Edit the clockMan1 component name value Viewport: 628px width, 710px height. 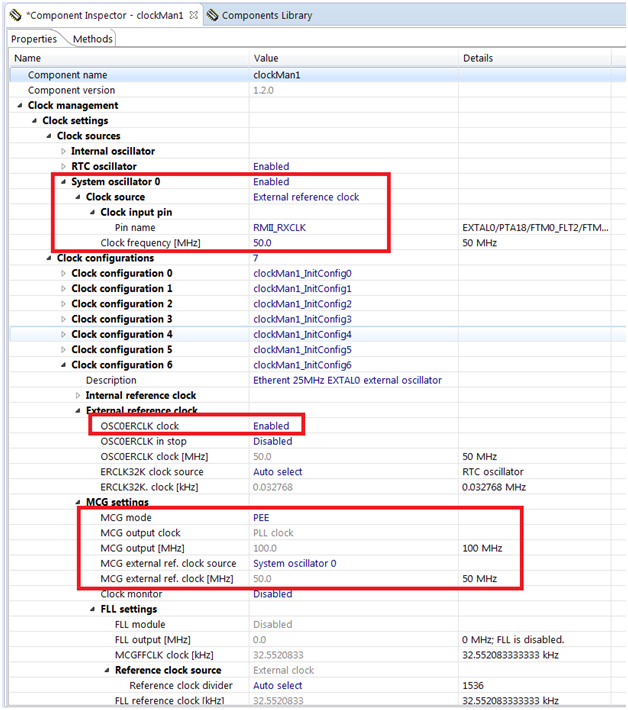point(277,75)
